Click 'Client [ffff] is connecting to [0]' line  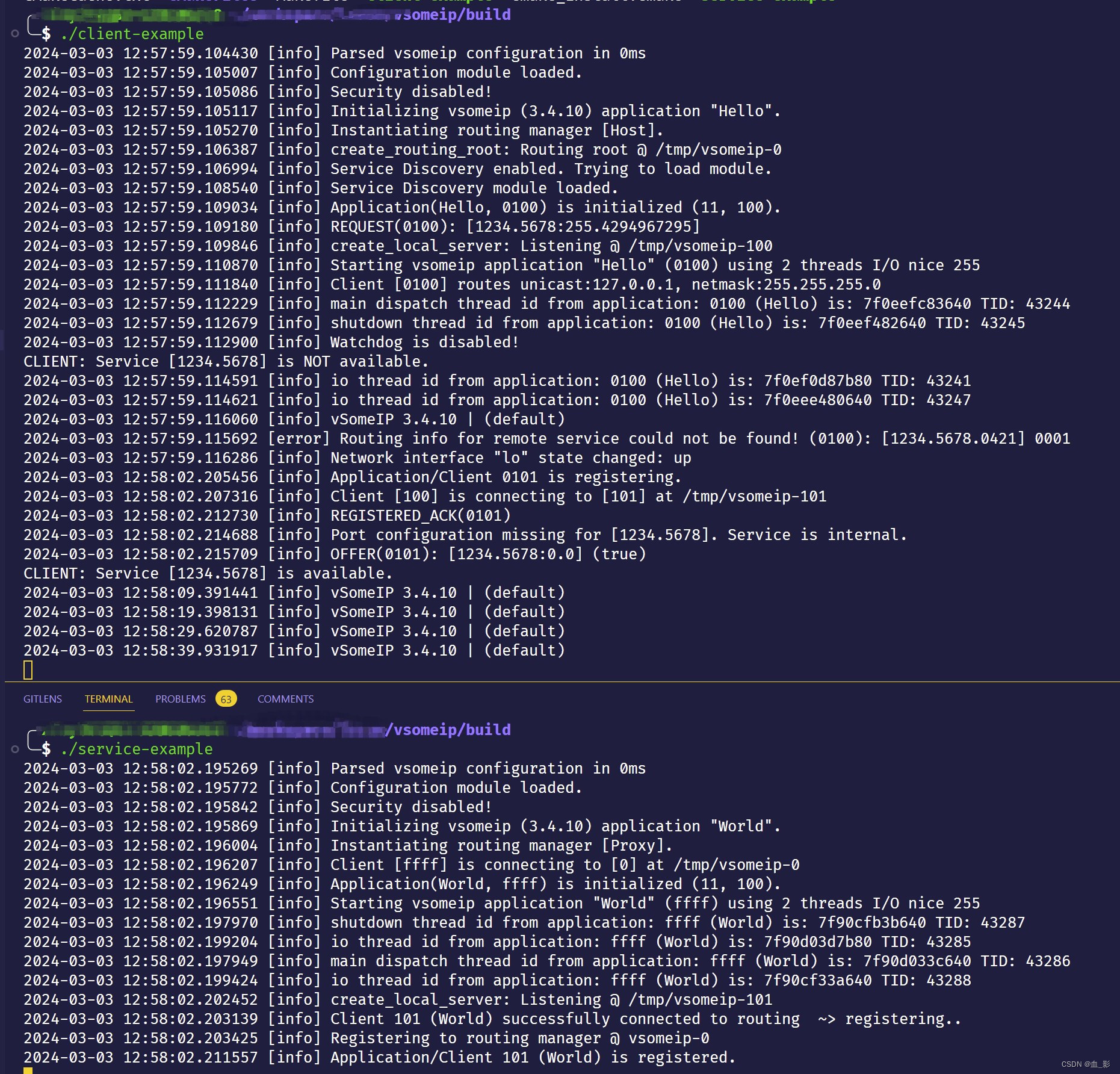pyautogui.click(x=411, y=864)
